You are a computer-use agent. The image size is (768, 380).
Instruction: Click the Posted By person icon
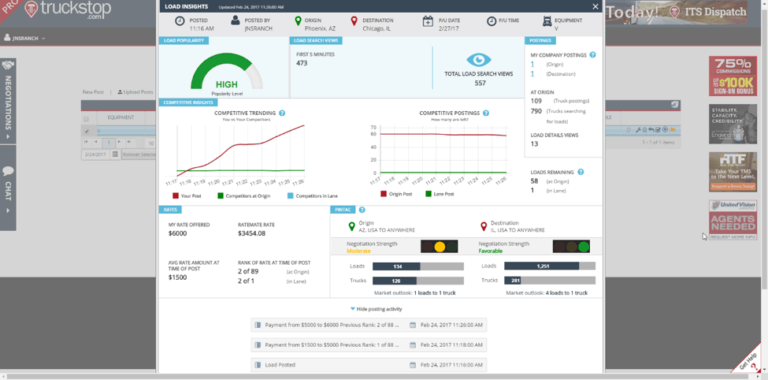(236, 21)
